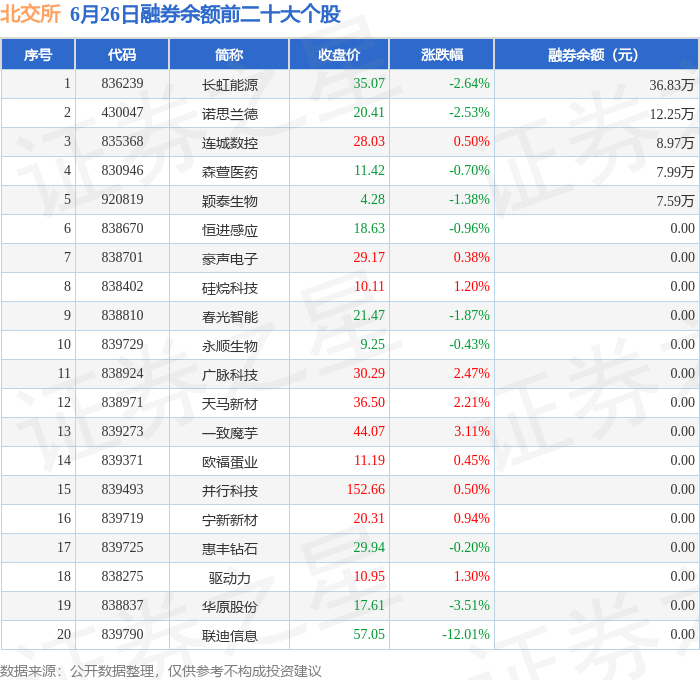Screen dimensions: 700x680
Task: Select the stock name 联迪信息
Action: [x=229, y=636]
